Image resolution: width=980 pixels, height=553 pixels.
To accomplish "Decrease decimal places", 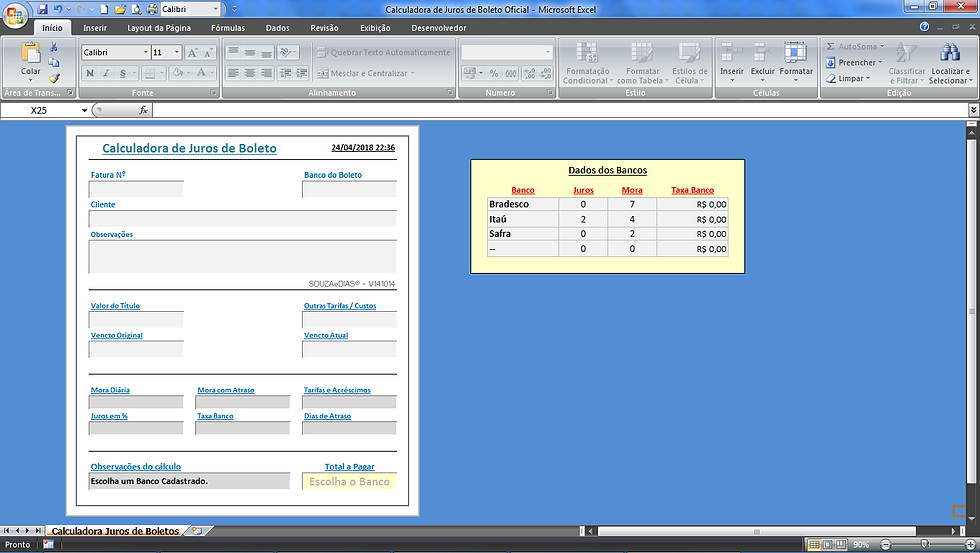I will click(546, 73).
